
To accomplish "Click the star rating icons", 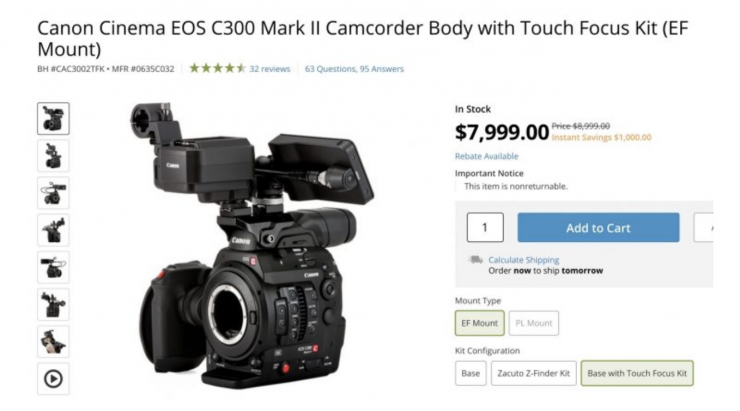I will tap(218, 68).
